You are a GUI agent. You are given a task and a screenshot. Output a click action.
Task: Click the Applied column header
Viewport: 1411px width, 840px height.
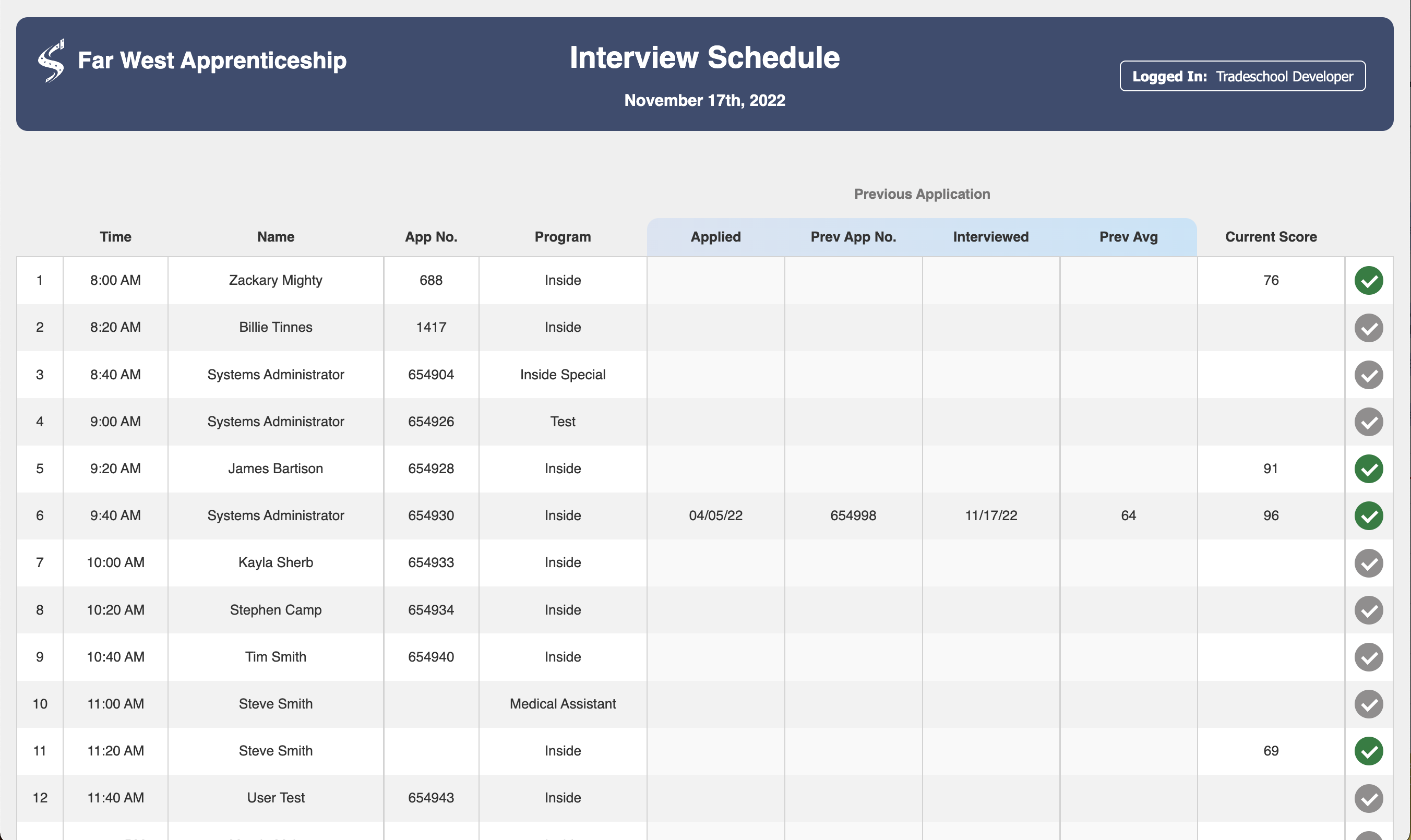(x=715, y=236)
